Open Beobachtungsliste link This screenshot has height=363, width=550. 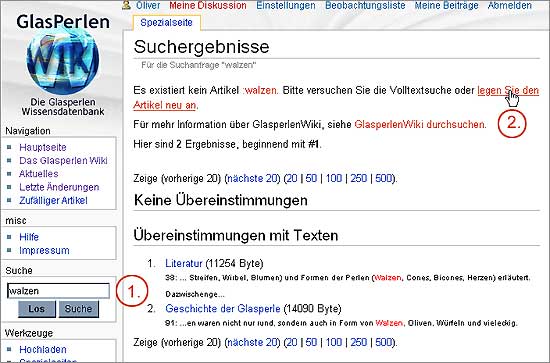(365, 5)
